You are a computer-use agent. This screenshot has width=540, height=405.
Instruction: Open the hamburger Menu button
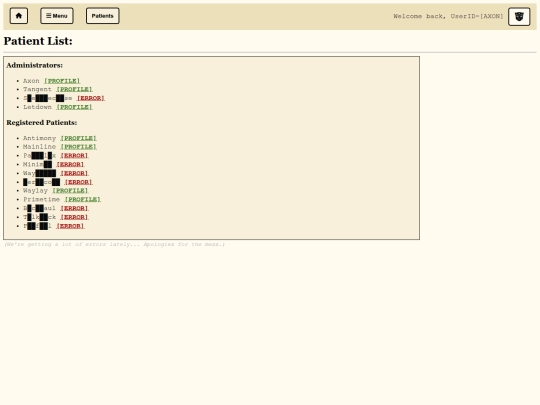coord(57,16)
